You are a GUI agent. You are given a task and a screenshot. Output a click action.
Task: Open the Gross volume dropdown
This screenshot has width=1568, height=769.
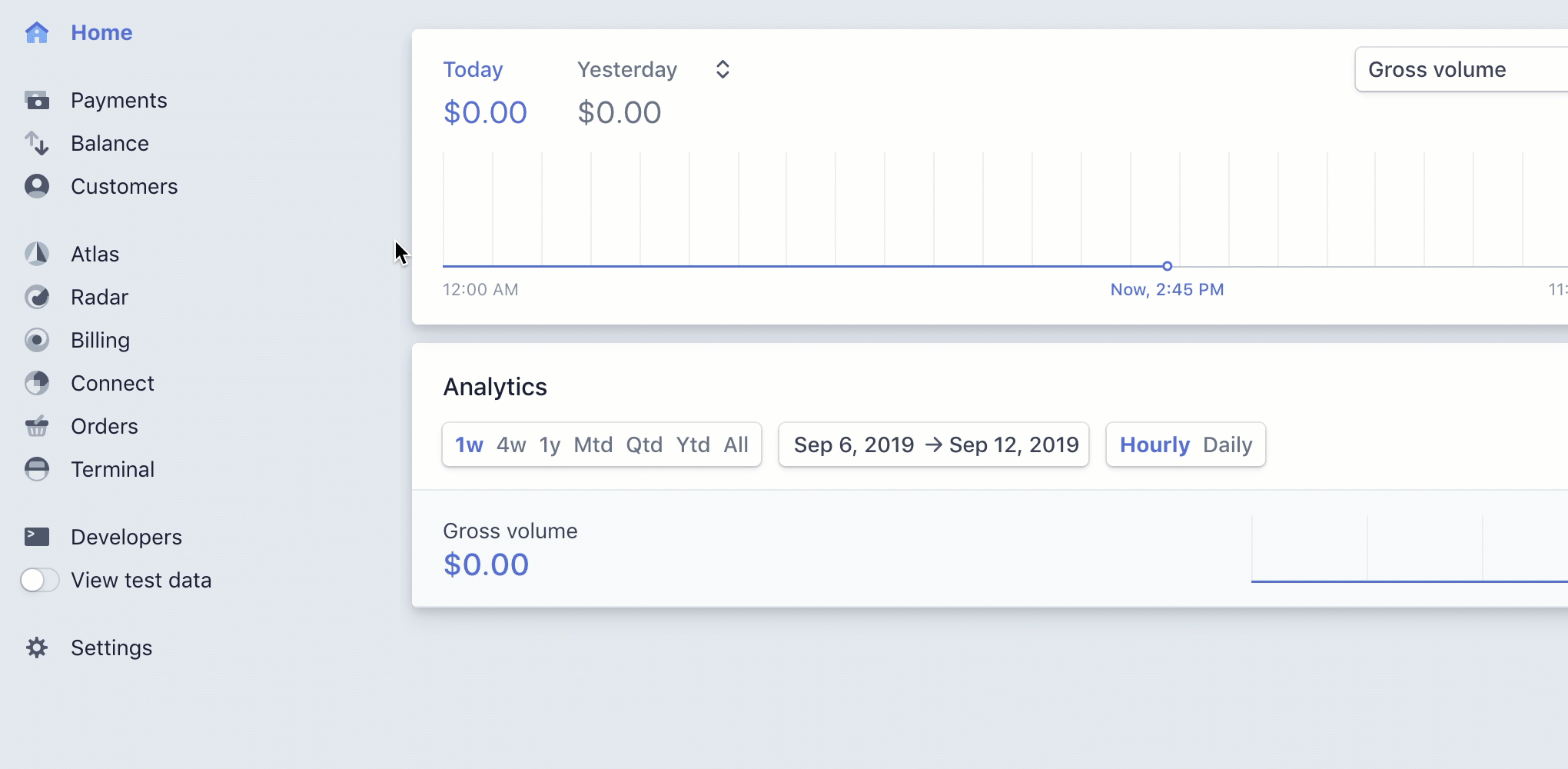click(1460, 70)
